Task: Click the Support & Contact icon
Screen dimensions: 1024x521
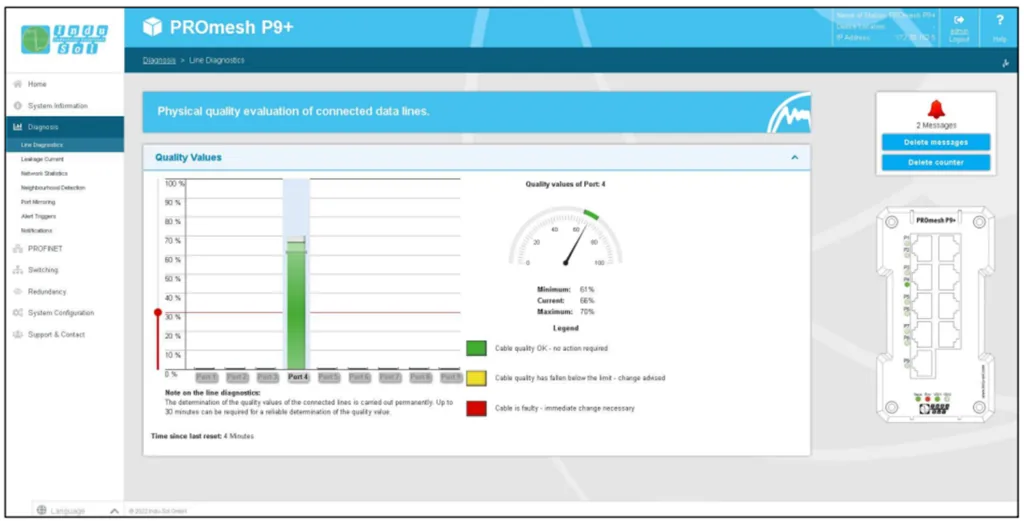Action: click(18, 335)
